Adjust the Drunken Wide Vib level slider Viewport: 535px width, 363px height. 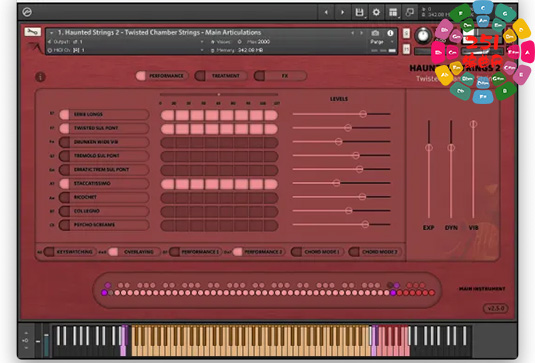[x=338, y=141]
